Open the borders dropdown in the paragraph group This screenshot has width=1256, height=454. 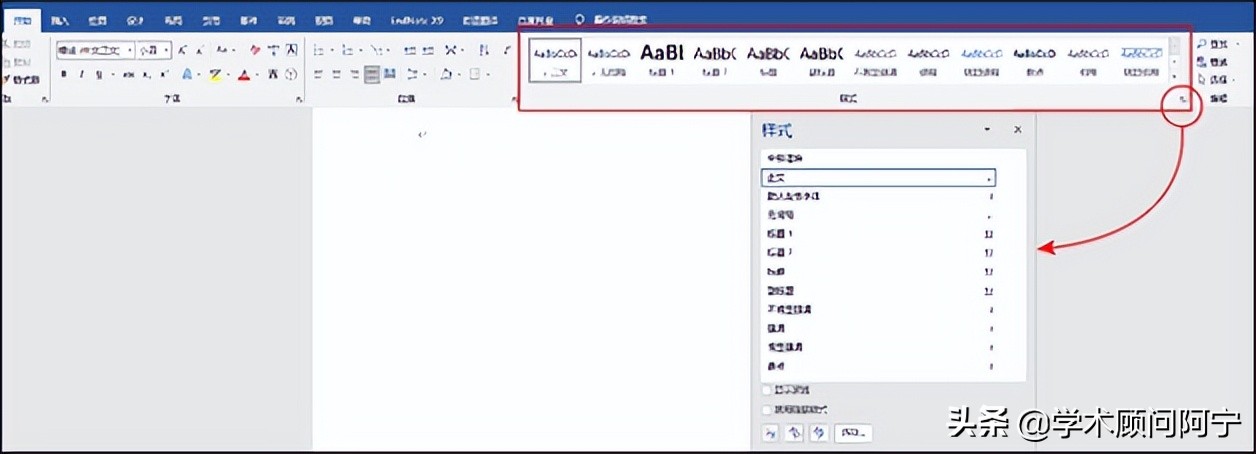click(488, 73)
